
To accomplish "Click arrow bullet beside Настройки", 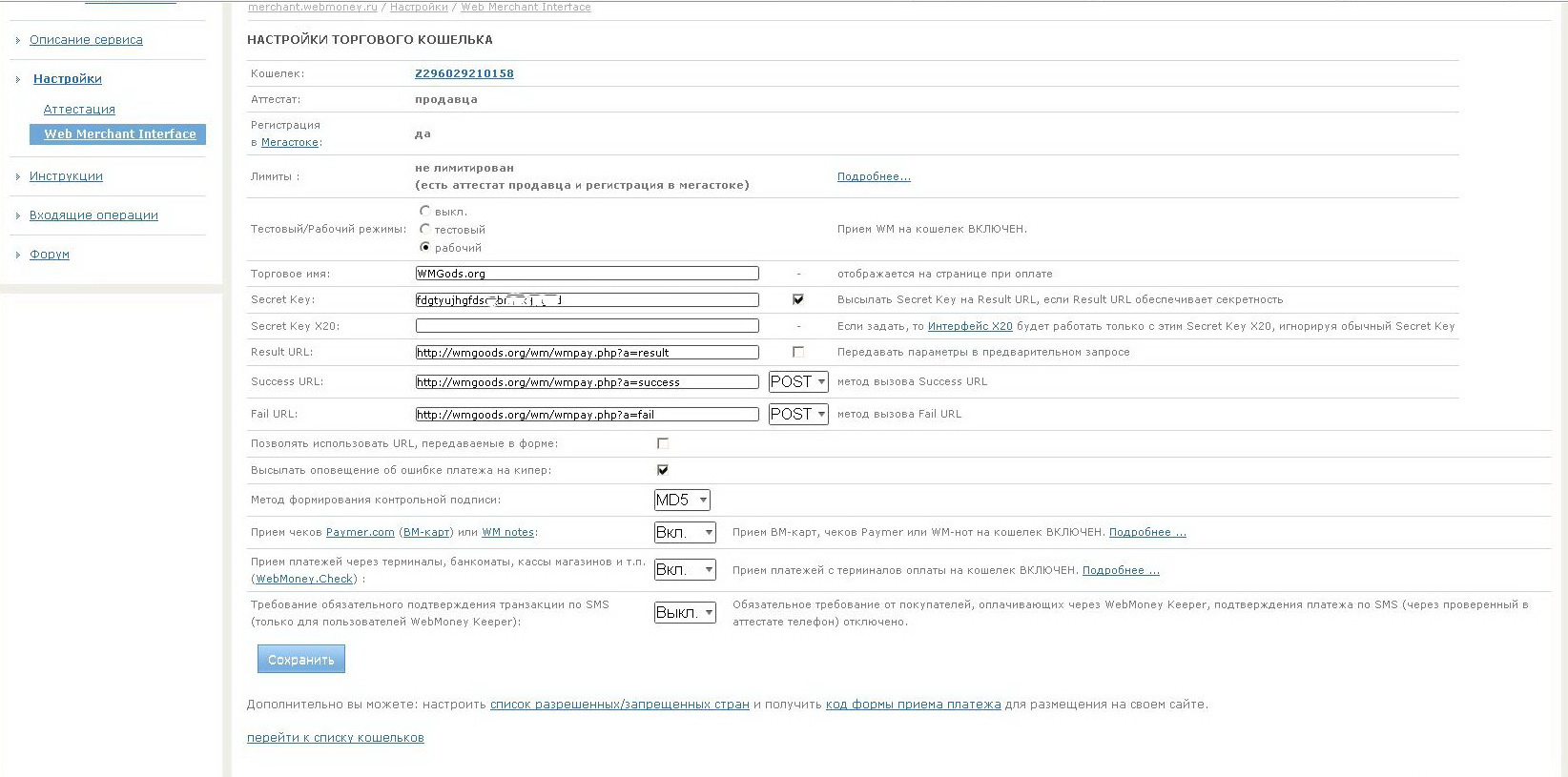I will tap(18, 79).
